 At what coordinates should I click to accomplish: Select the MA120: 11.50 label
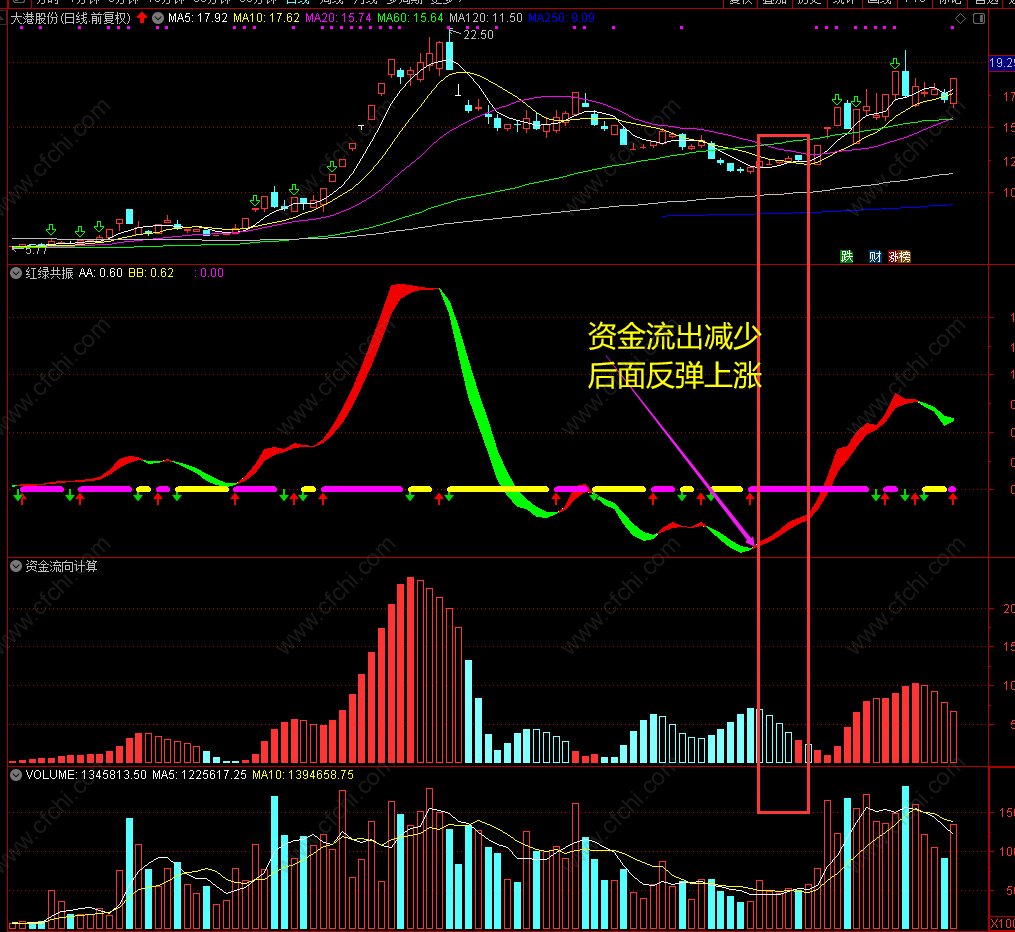point(486,18)
